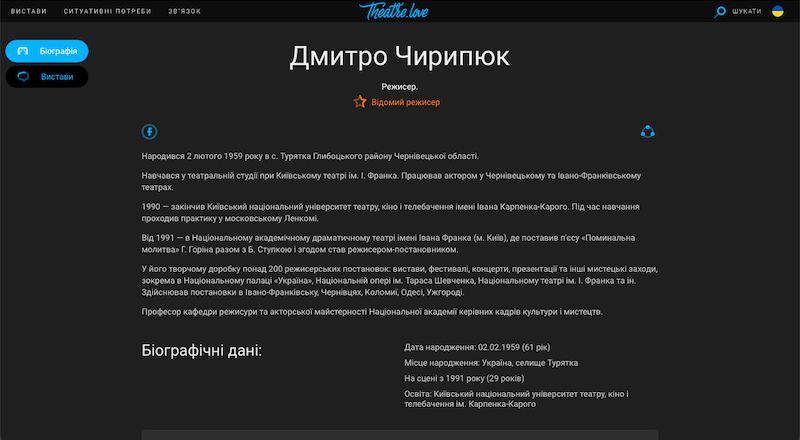Click the Біографічні дані: heading
This screenshot has width=800, height=440.
pyautogui.click(x=202, y=351)
